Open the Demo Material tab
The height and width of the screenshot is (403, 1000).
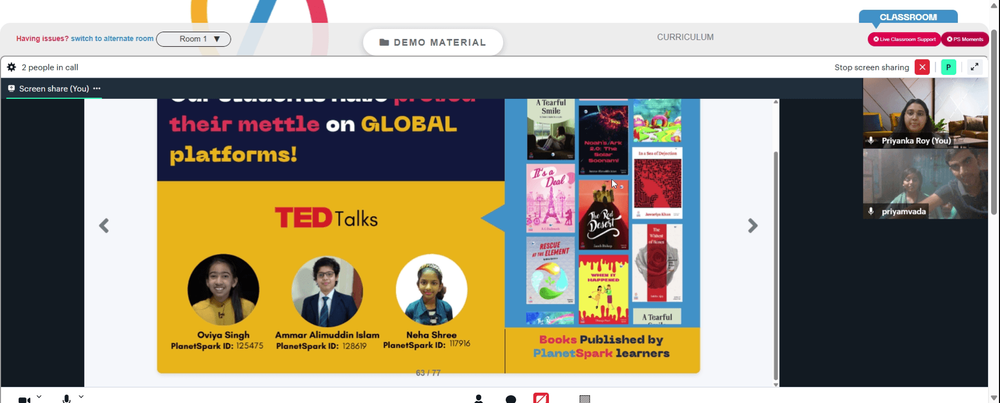pos(433,43)
